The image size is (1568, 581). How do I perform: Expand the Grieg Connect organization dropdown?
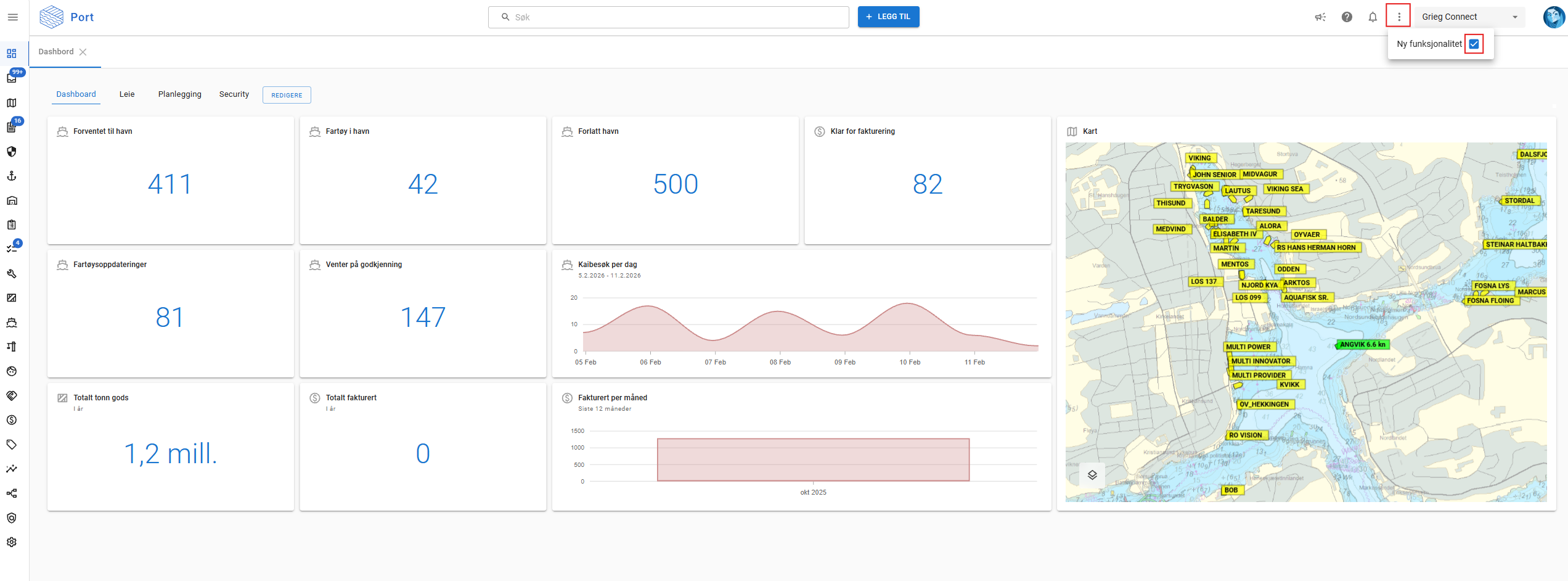pyautogui.click(x=1469, y=17)
